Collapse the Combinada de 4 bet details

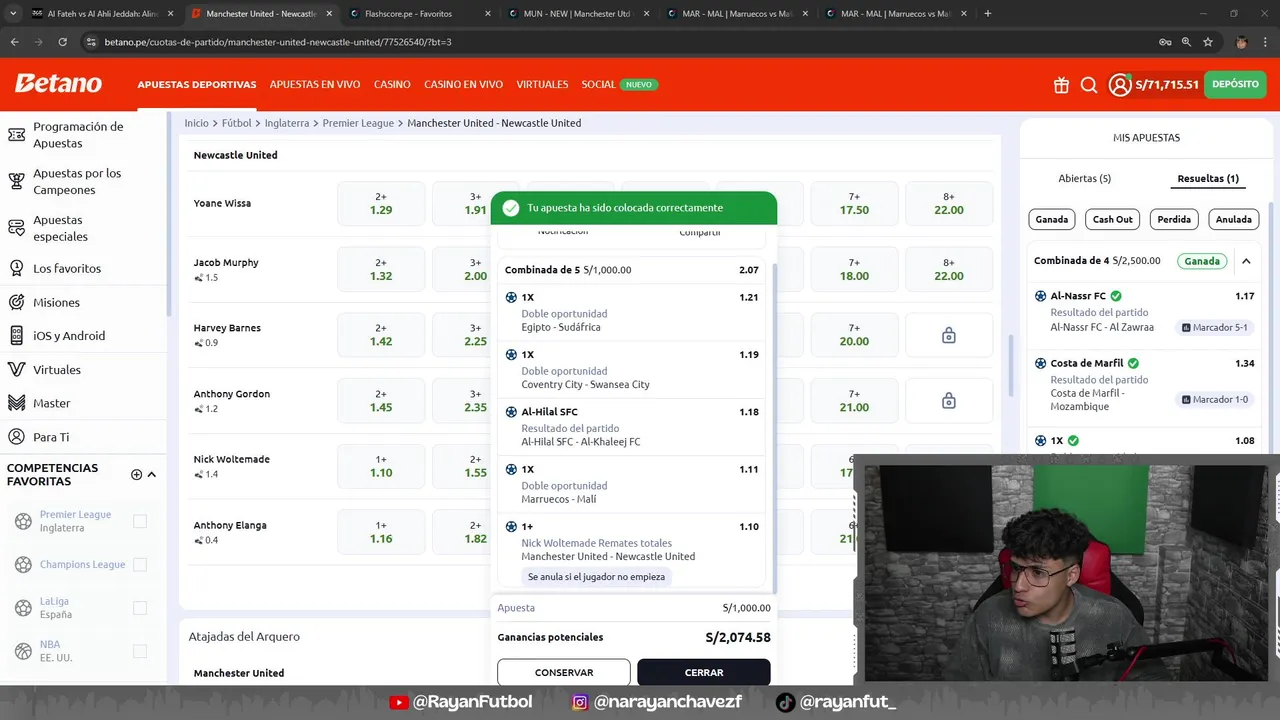(x=1246, y=261)
